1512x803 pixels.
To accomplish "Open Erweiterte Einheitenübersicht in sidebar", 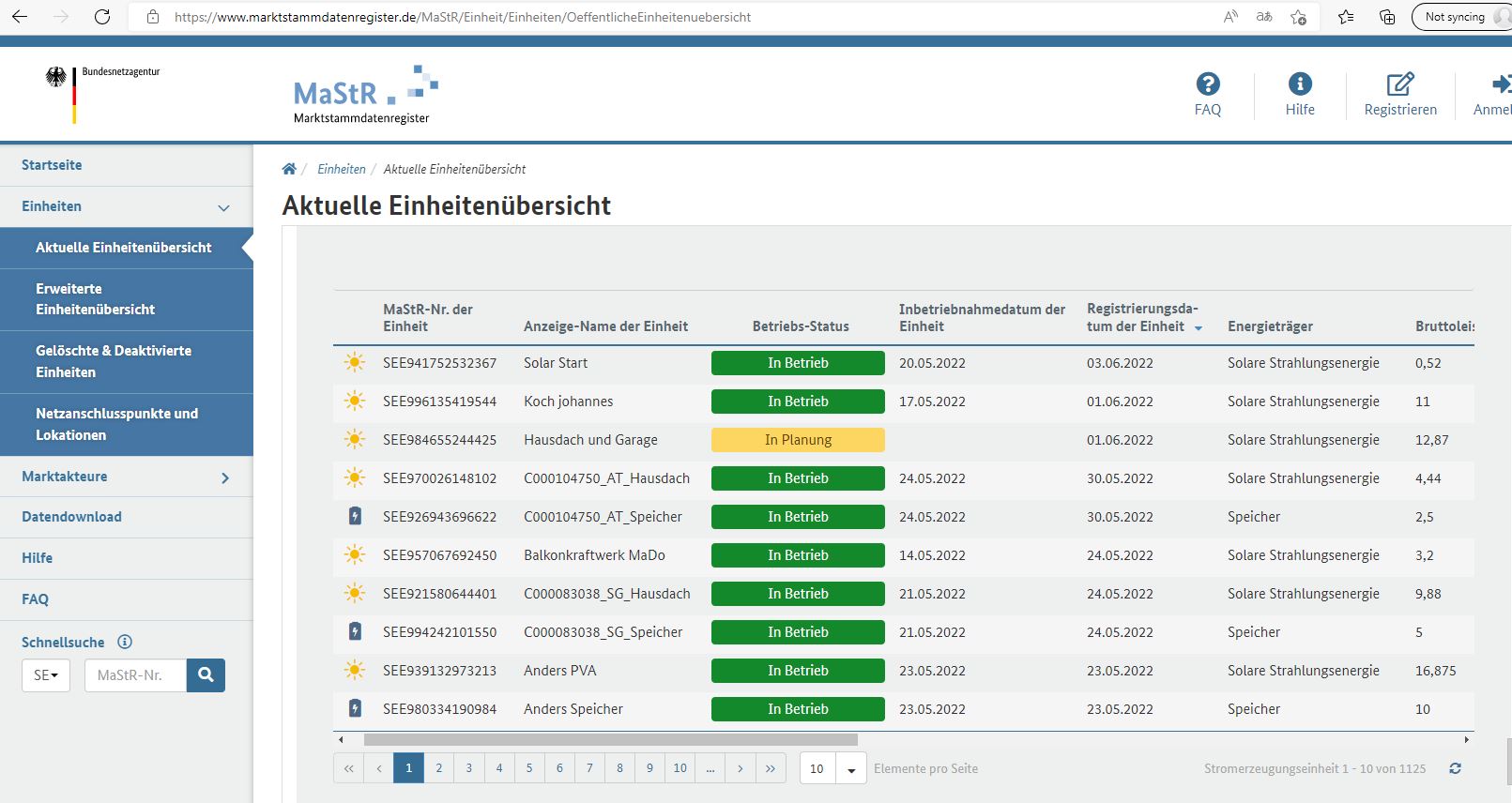I will click(95, 299).
